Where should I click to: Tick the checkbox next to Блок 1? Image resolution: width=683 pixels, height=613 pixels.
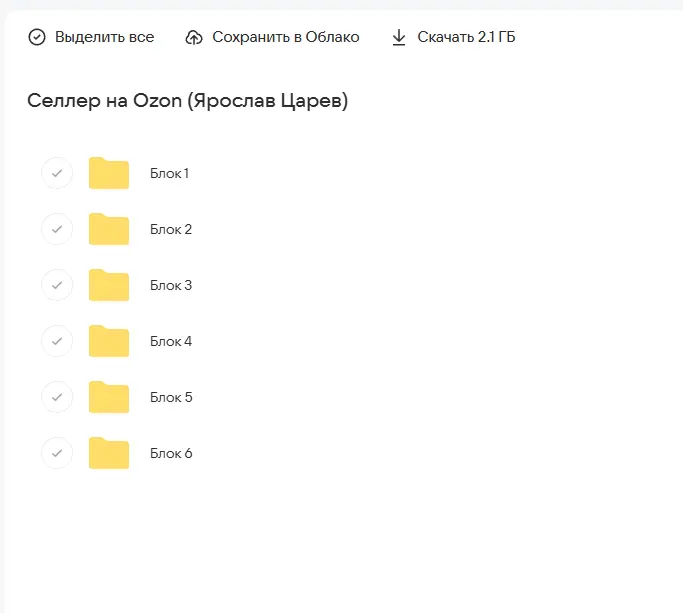(x=57, y=173)
